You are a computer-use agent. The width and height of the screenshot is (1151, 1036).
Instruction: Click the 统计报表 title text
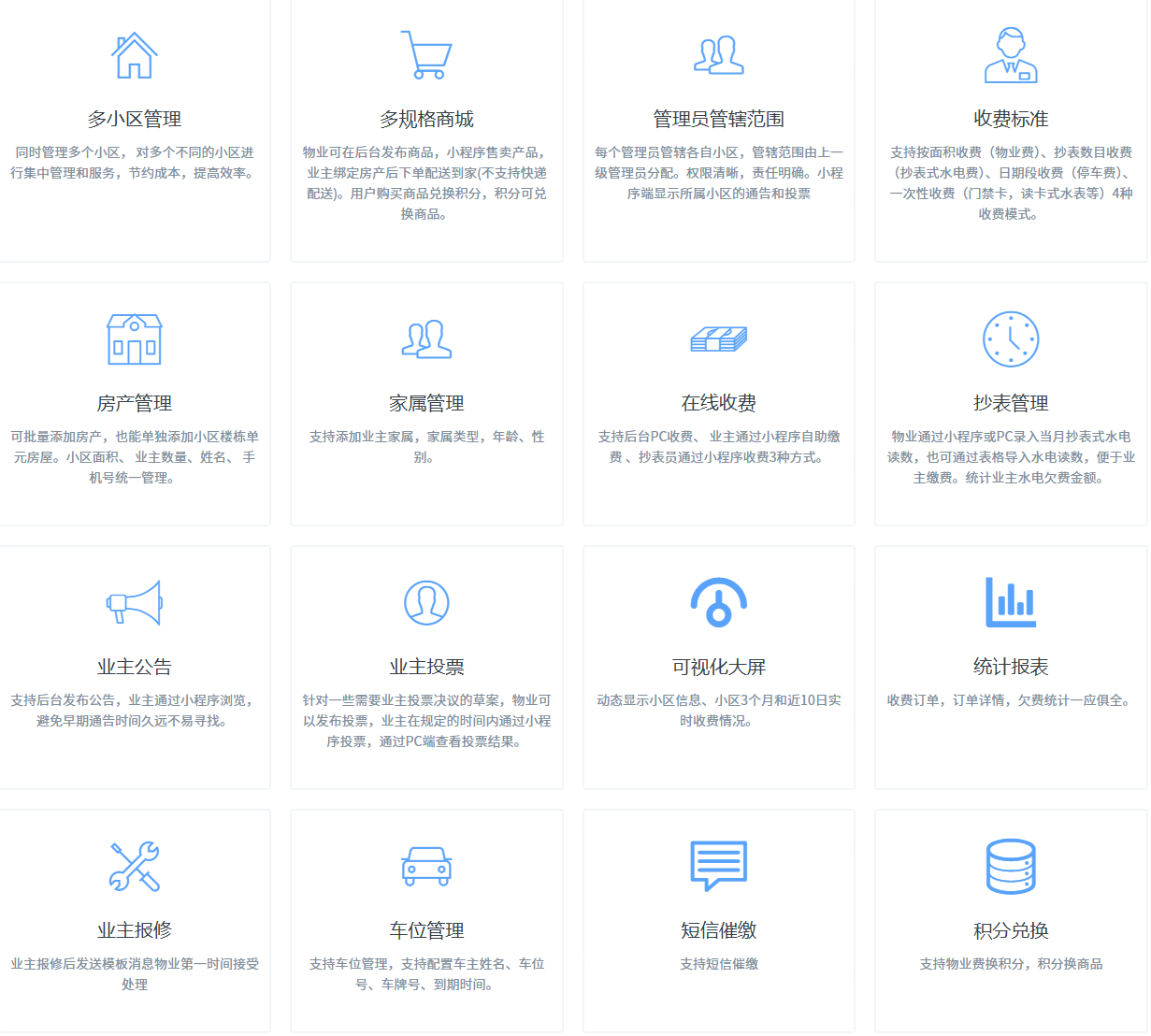1011,668
